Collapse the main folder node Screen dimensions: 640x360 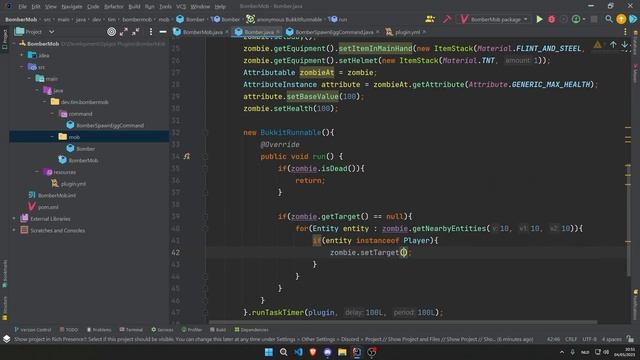[29, 78]
